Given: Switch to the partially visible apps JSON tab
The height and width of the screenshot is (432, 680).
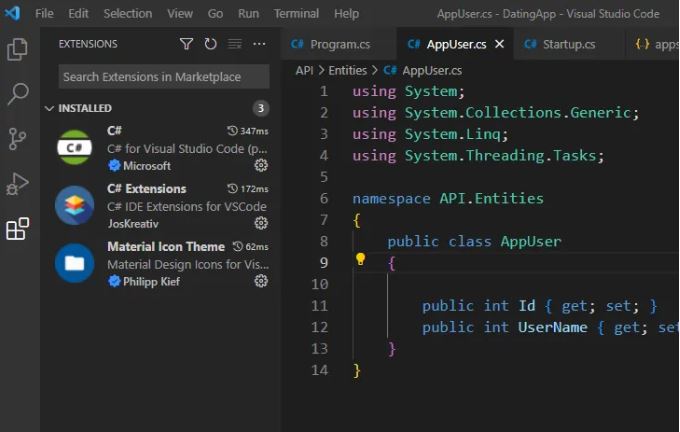Looking at the screenshot, I should pos(654,44).
